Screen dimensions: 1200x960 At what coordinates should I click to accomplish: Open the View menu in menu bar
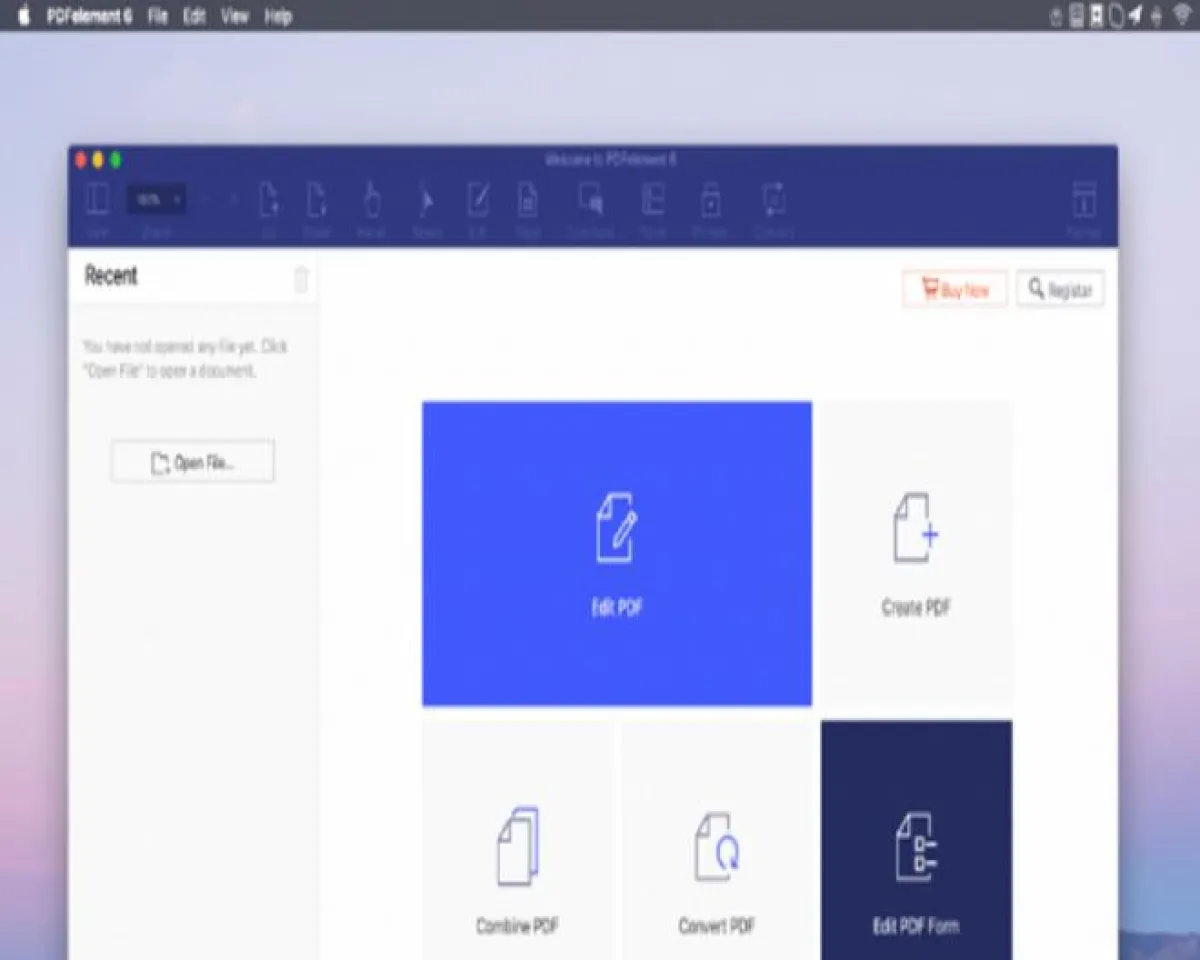(235, 16)
